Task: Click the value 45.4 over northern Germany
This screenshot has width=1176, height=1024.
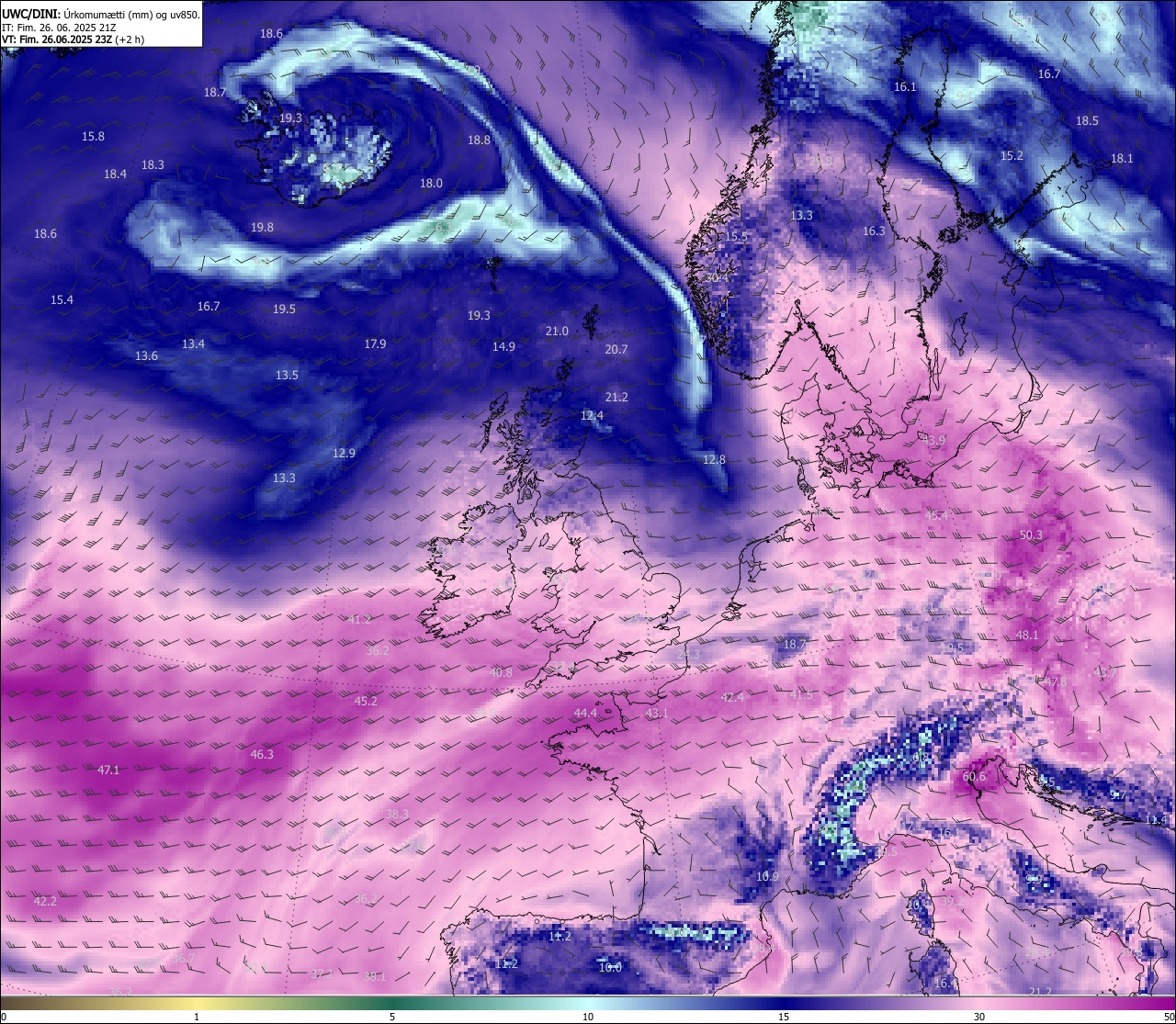Action: [x=936, y=515]
